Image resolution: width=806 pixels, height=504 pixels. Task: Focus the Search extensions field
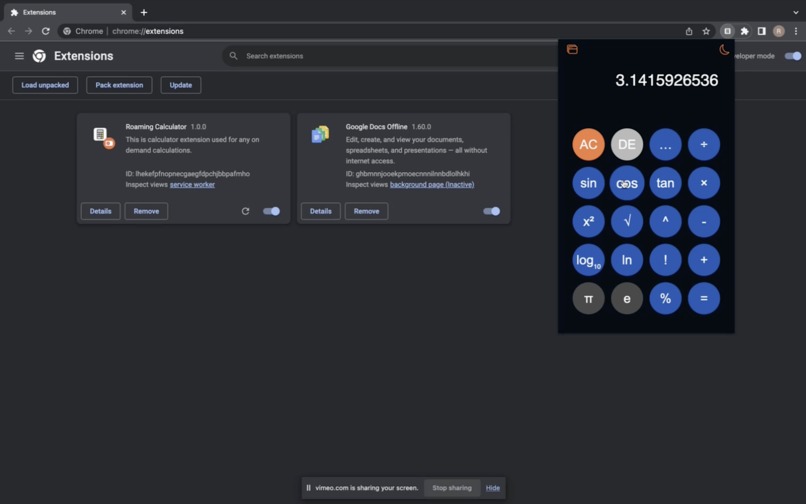(391, 56)
